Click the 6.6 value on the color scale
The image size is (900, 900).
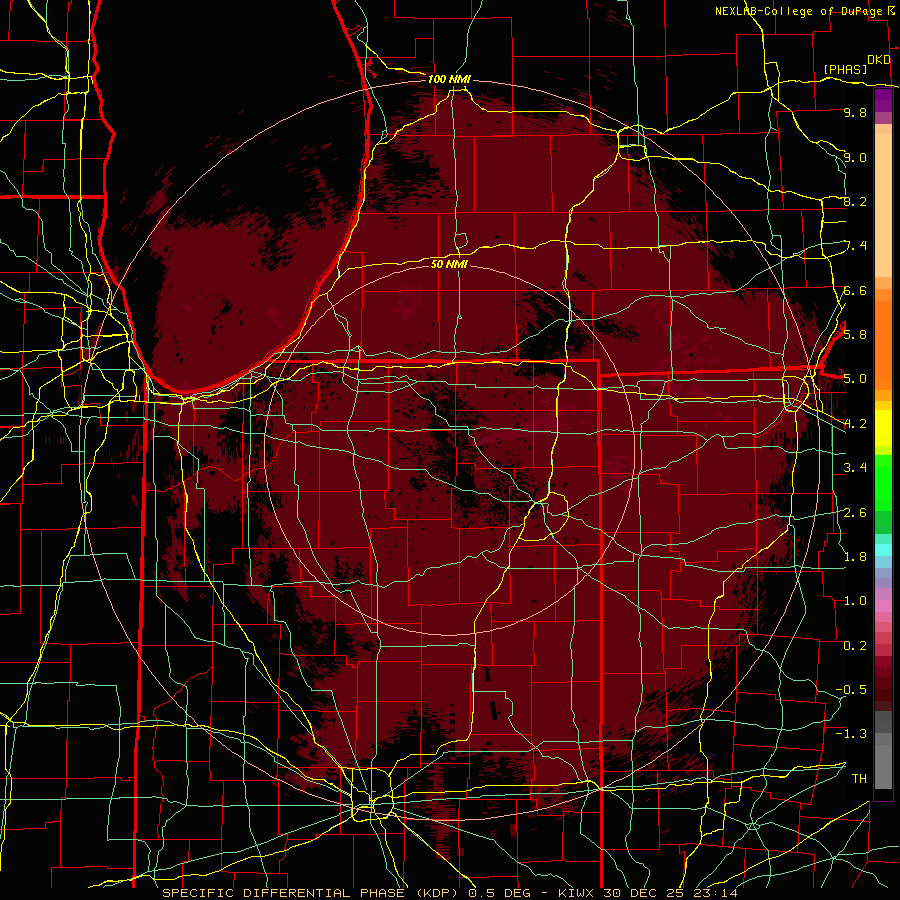click(855, 290)
